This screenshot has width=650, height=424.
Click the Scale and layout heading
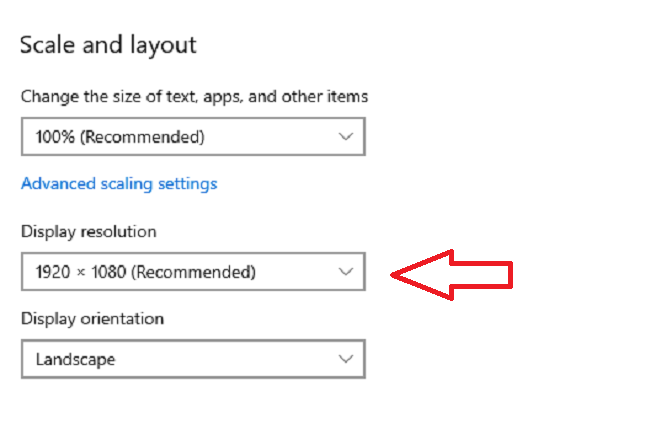coord(108,45)
